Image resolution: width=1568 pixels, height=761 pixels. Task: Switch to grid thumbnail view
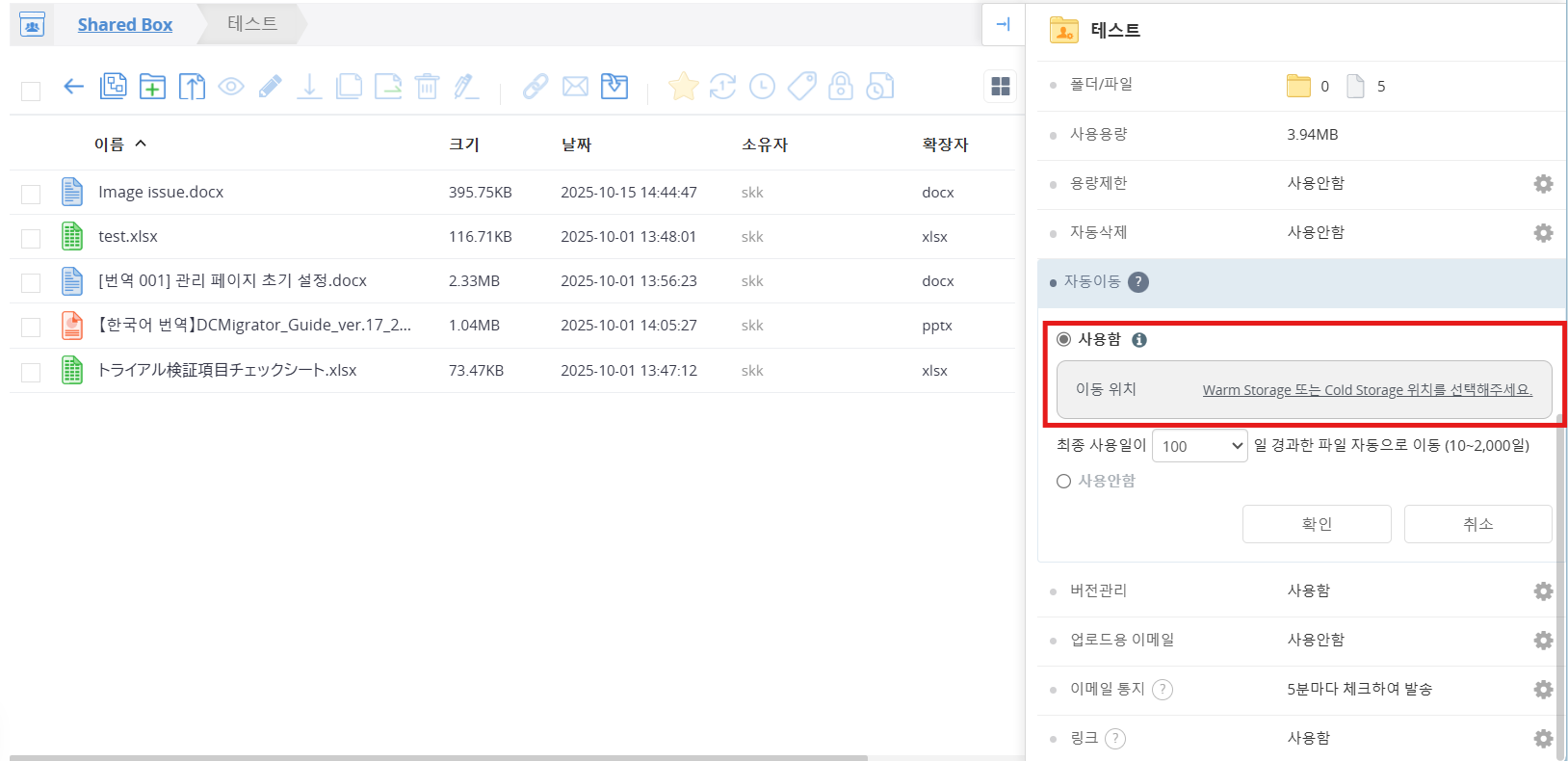(x=1001, y=87)
